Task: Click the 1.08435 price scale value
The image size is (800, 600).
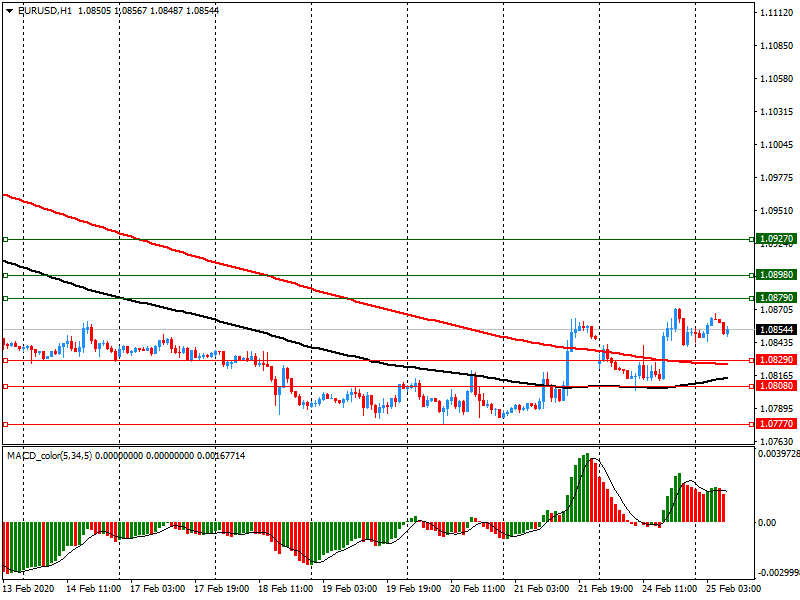Action: [777, 343]
